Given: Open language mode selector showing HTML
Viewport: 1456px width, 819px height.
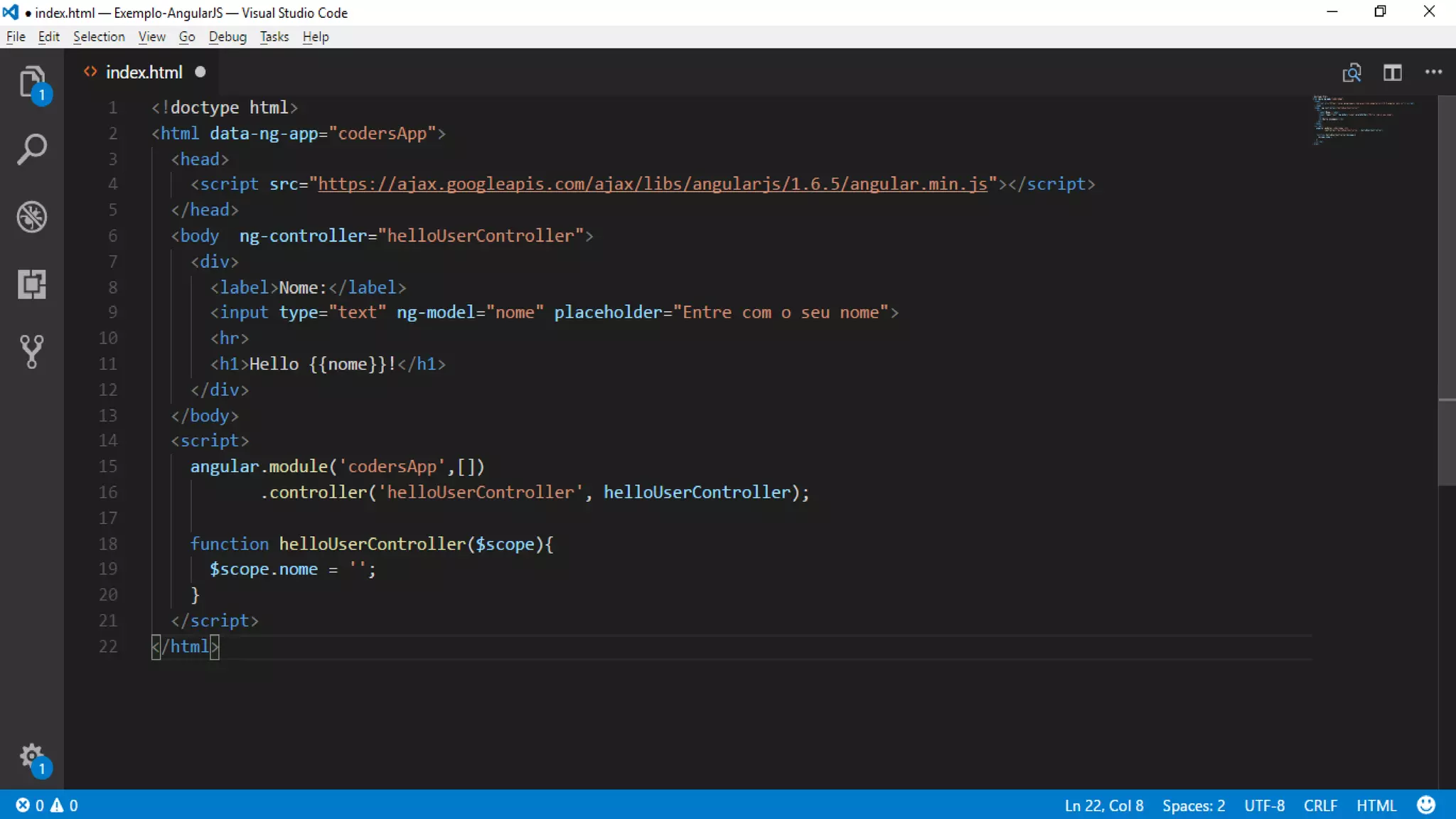Looking at the screenshot, I should (x=1376, y=805).
